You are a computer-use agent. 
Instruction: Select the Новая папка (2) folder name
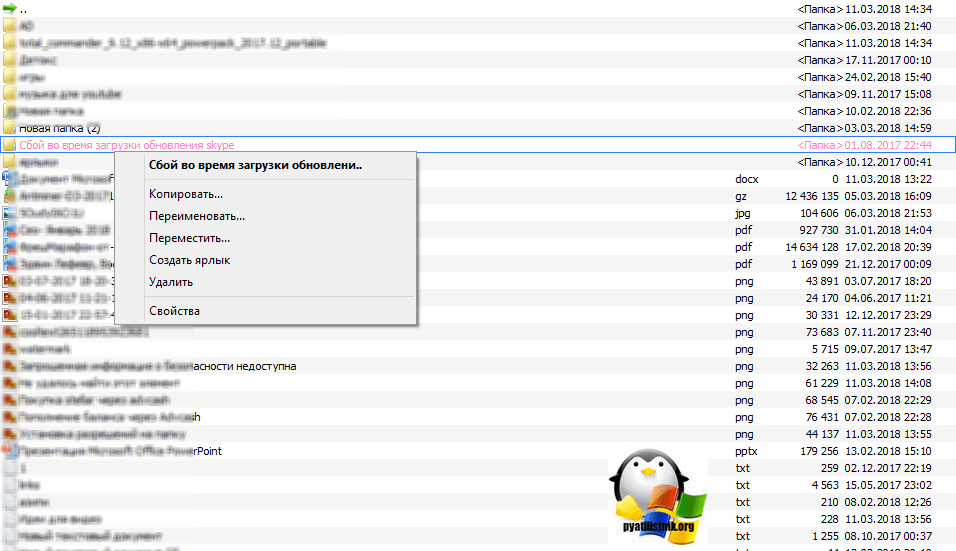(x=60, y=128)
